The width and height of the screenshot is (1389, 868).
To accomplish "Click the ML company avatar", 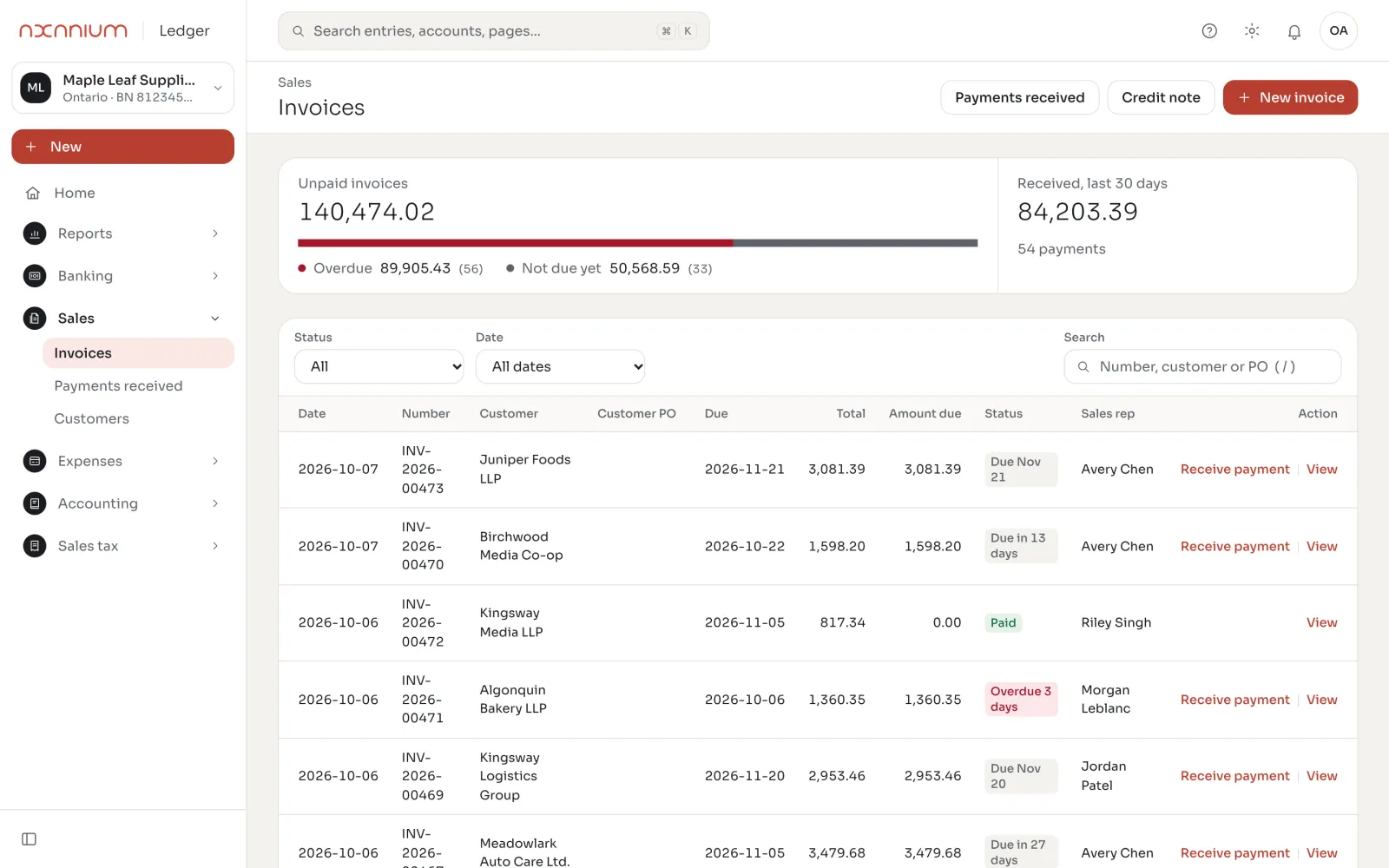I will (36, 88).
